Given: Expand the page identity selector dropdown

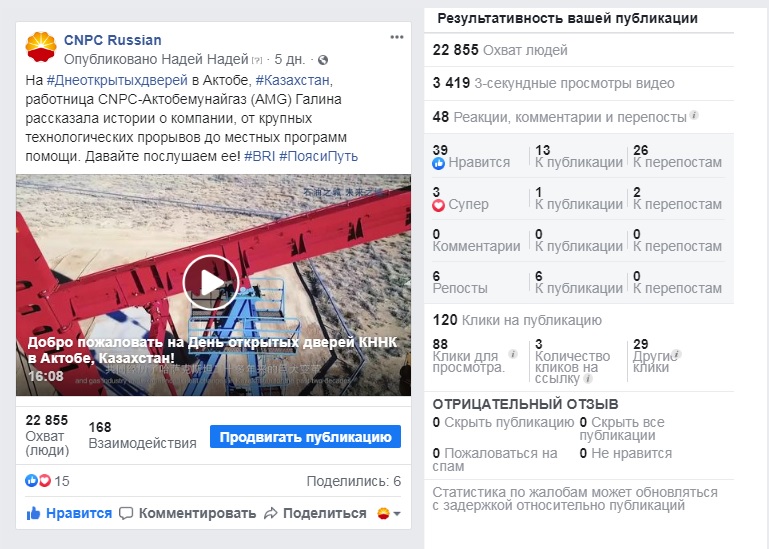Looking at the screenshot, I should 389,514.
